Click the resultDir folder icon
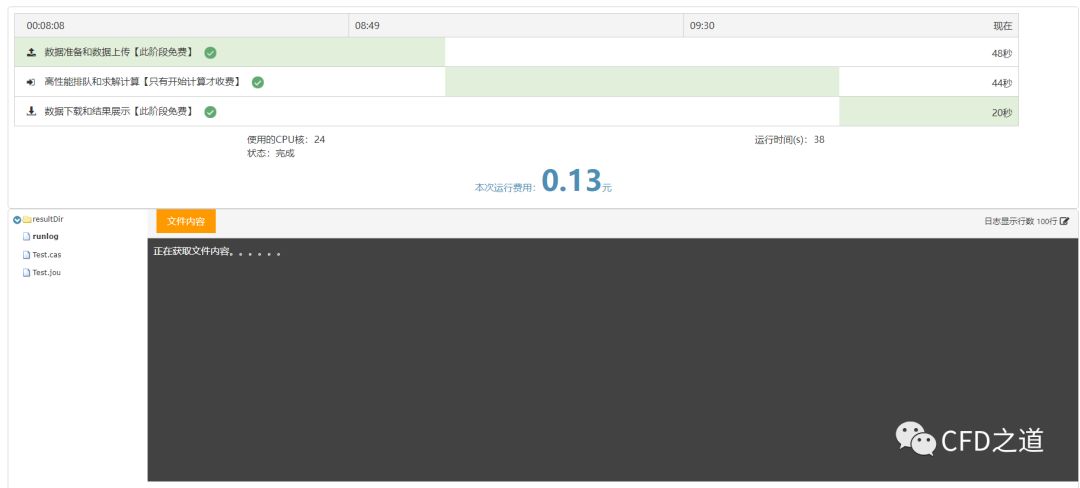Viewport: 1080px width, 488px height. (x=27, y=219)
